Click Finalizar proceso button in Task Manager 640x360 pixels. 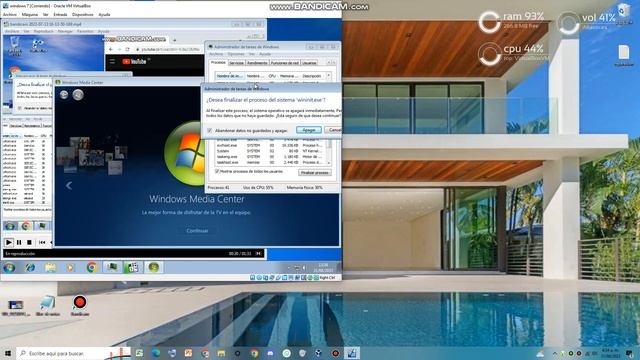(315, 173)
